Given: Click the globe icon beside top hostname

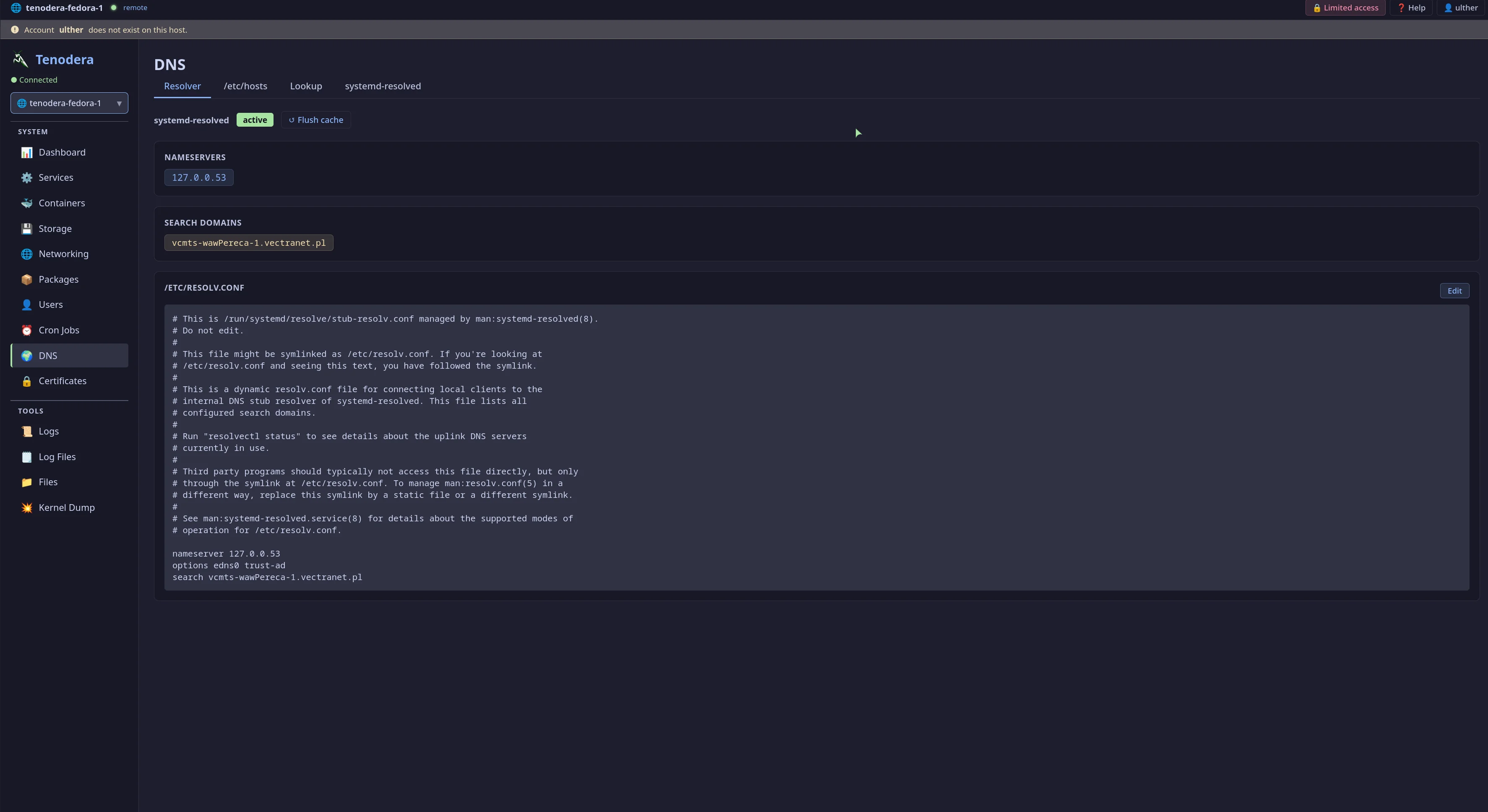Looking at the screenshot, I should [16, 8].
